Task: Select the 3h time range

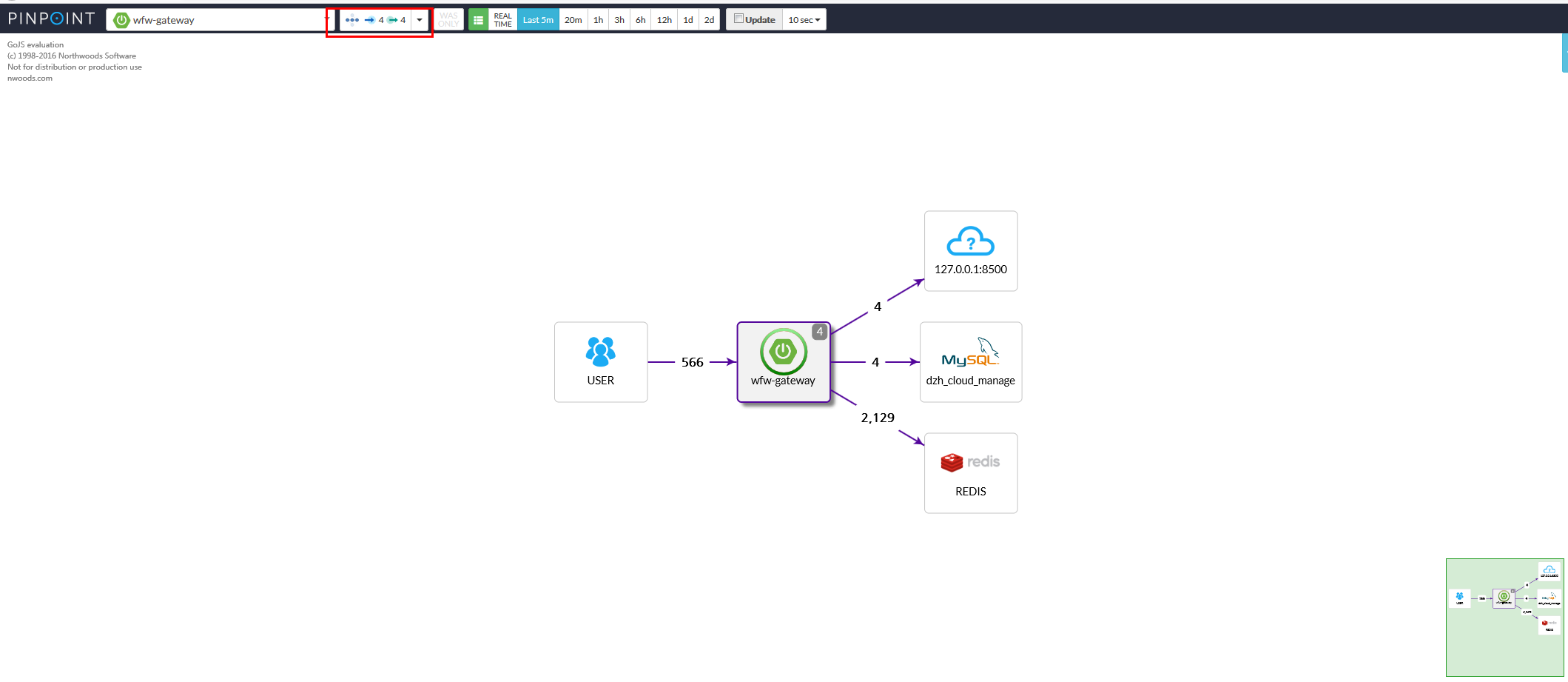Action: coord(619,20)
